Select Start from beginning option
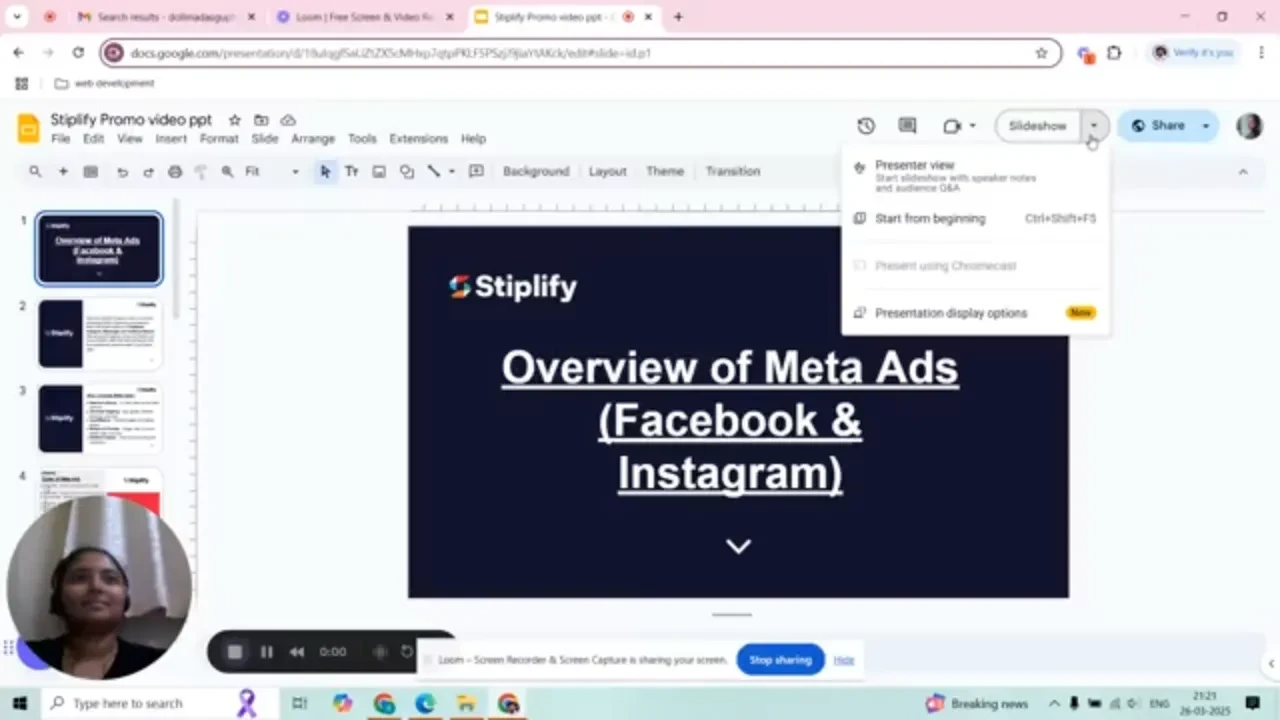This screenshot has height=720, width=1280. click(975, 218)
